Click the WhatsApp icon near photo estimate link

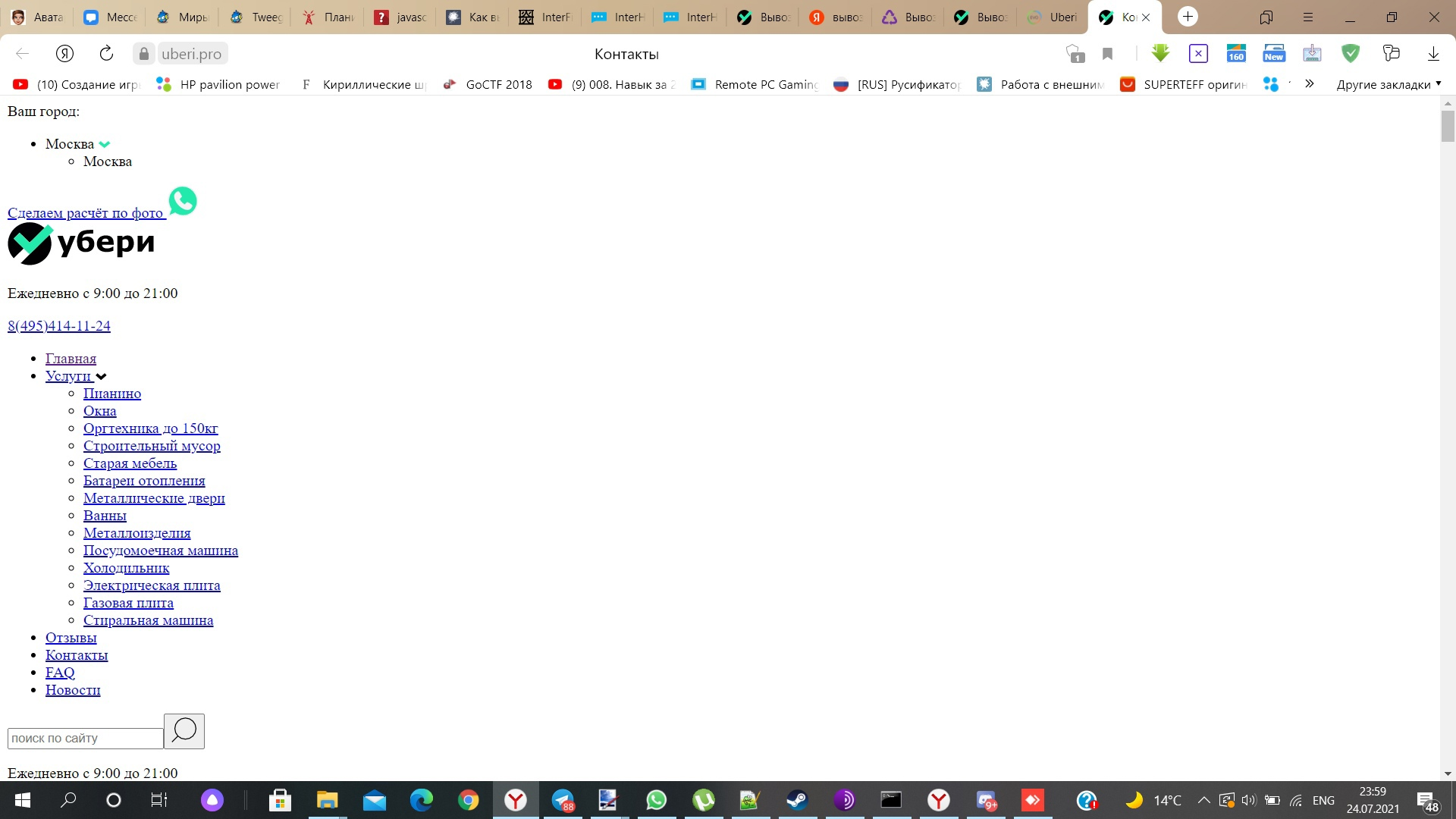183,201
